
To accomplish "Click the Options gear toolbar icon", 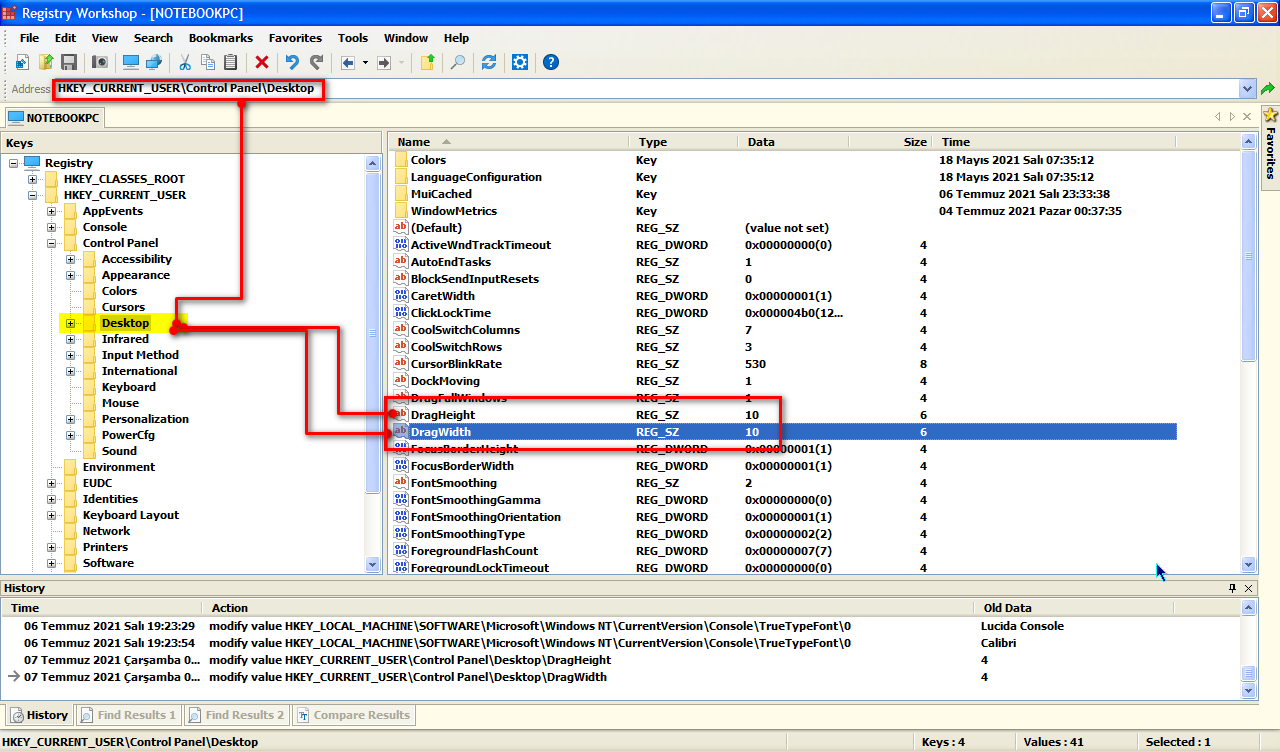I will (520, 62).
